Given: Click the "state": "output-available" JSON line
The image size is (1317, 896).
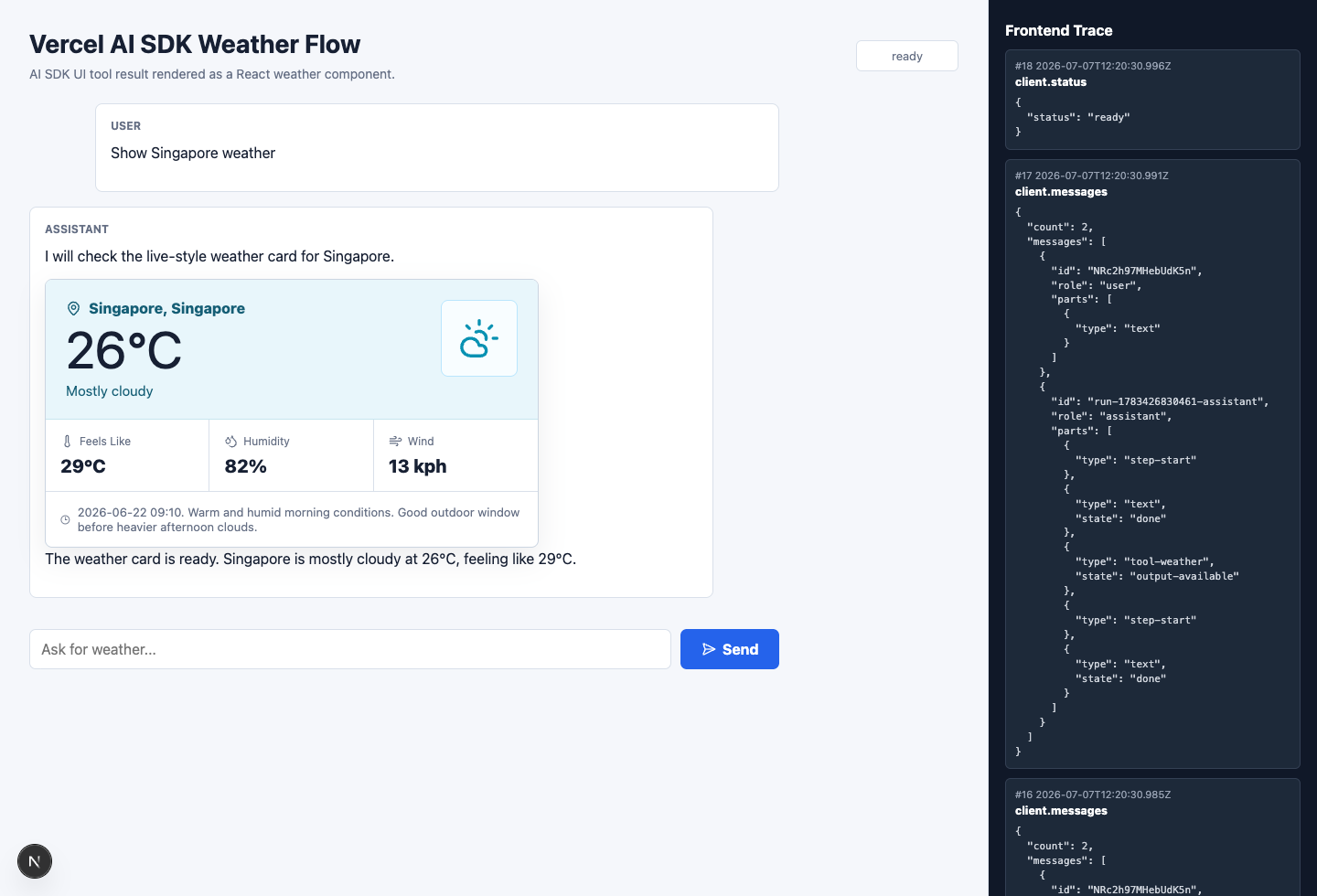Looking at the screenshot, I should (x=1157, y=576).
